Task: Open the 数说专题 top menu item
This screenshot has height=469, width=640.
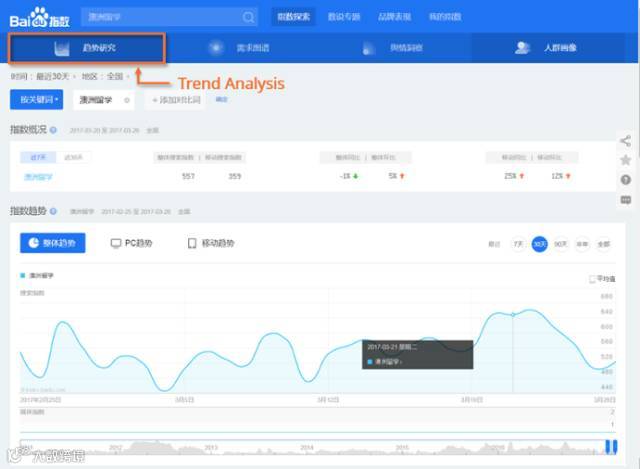Action: [344, 17]
